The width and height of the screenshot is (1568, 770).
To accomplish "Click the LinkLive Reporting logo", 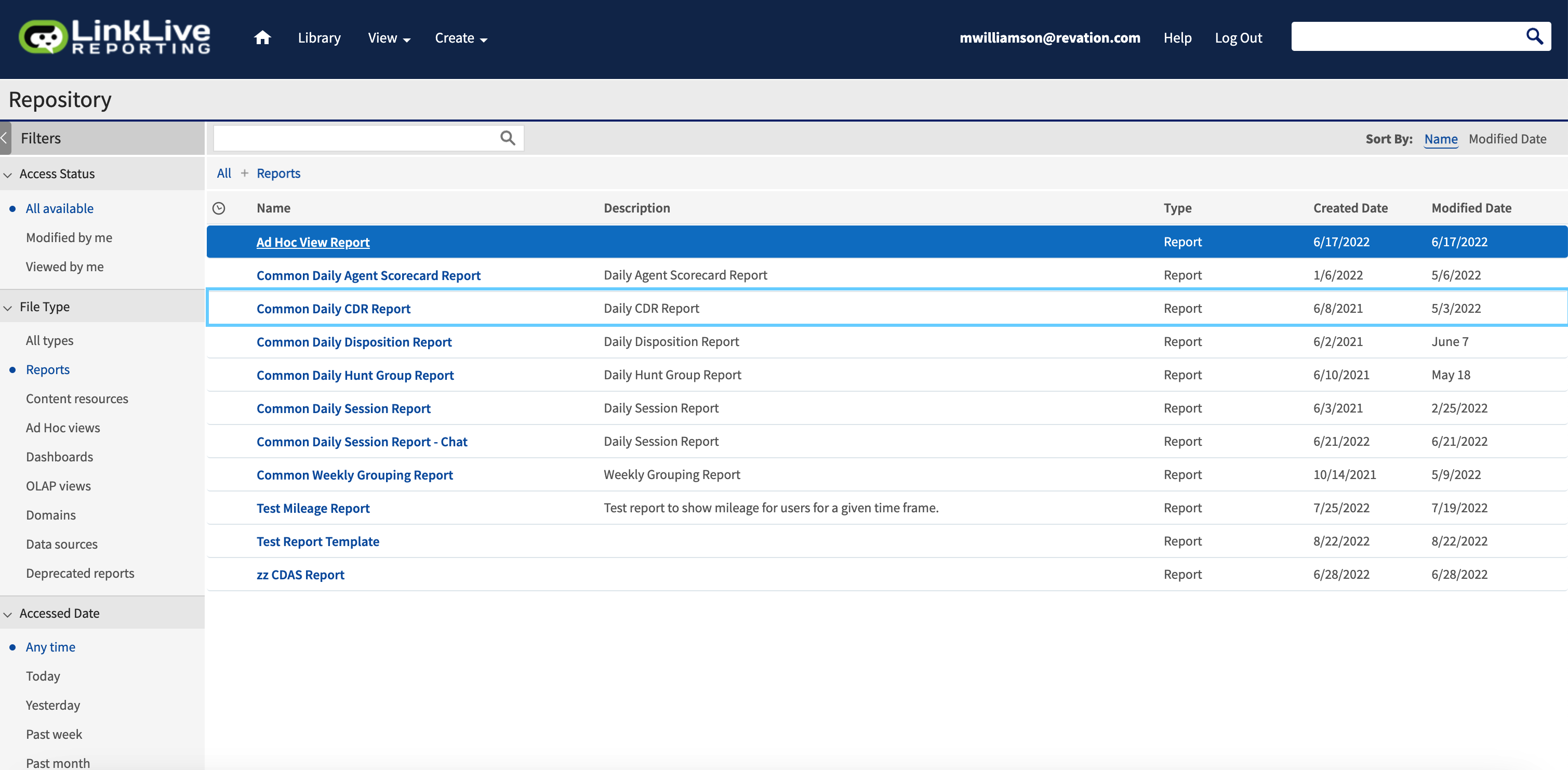I will click(x=114, y=36).
